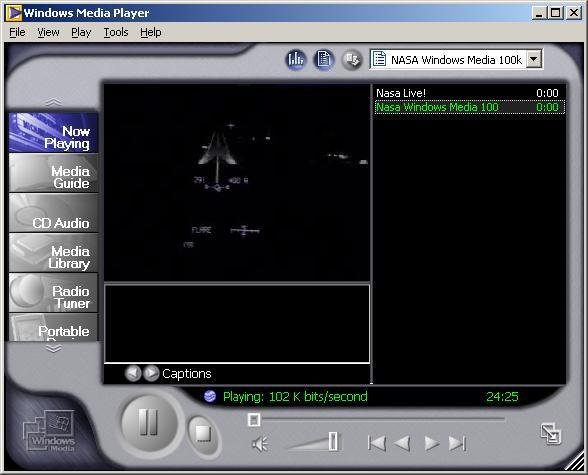This screenshot has width=588, height=475.
Task: Open the Media Library tab
Action: [x=53, y=253]
